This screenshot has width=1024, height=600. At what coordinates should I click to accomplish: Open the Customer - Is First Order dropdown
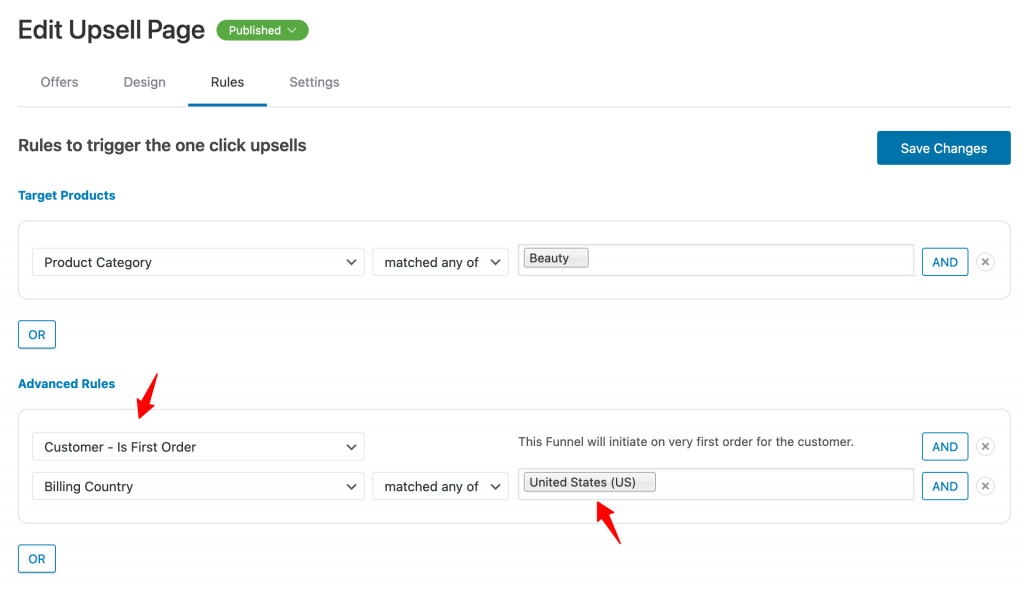(198, 447)
